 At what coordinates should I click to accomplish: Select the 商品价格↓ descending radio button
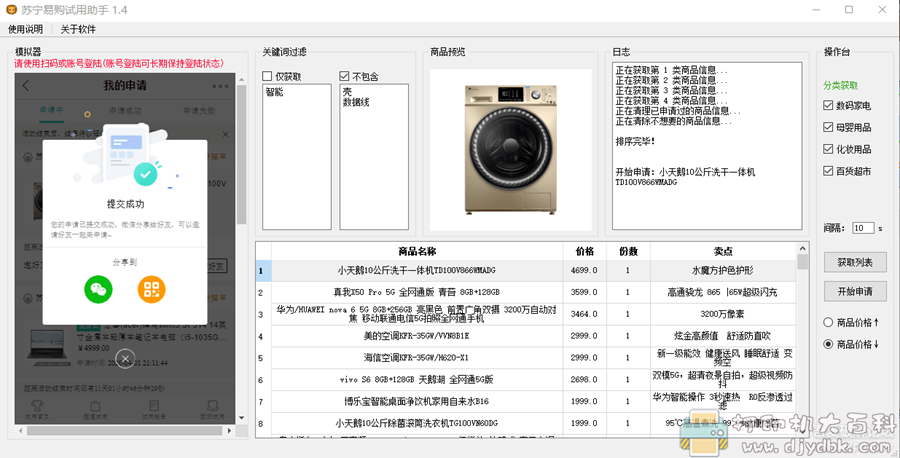pos(828,344)
